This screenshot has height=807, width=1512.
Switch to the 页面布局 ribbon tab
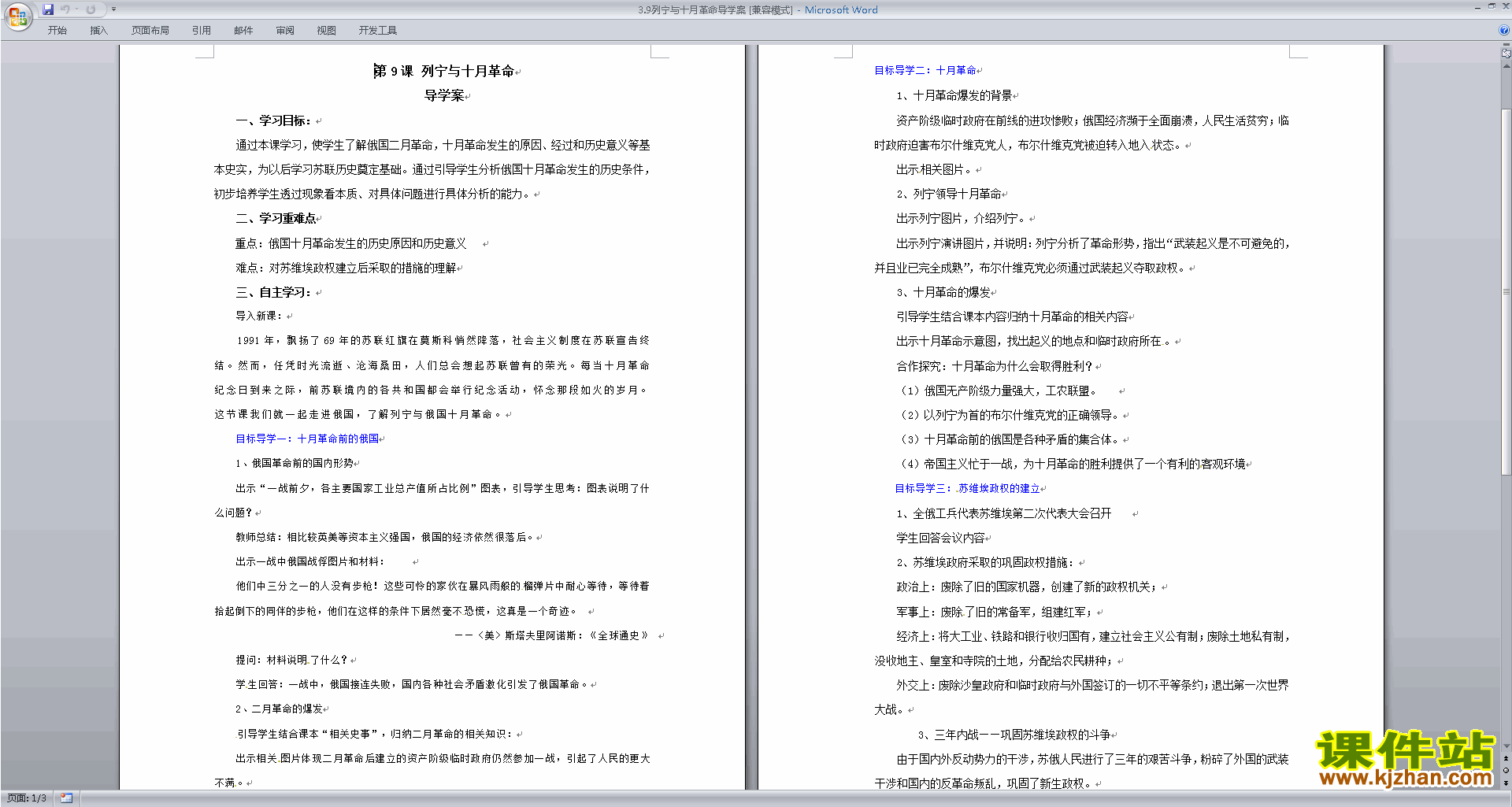[x=150, y=31]
